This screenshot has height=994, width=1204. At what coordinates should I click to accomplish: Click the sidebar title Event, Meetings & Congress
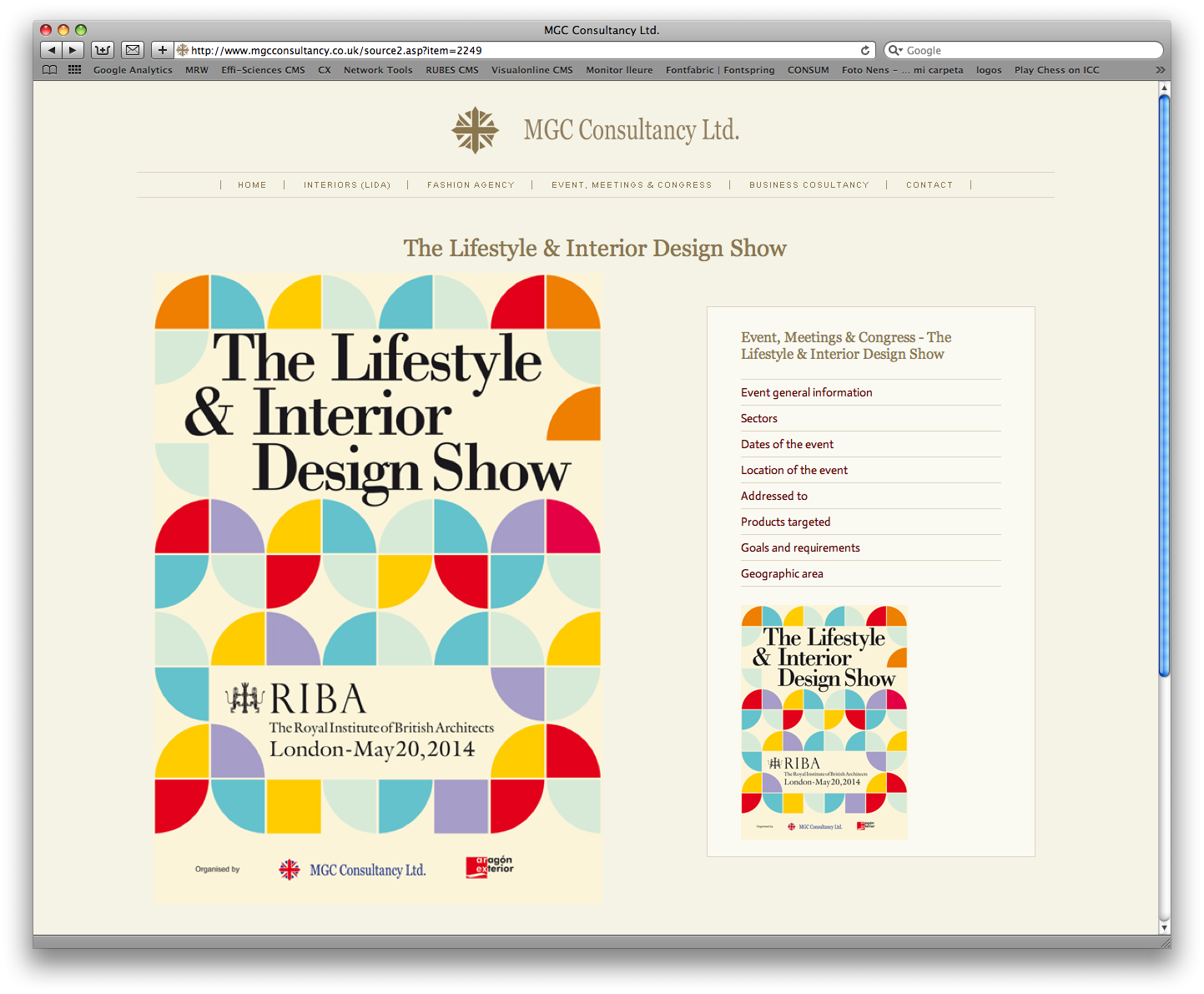tap(846, 346)
